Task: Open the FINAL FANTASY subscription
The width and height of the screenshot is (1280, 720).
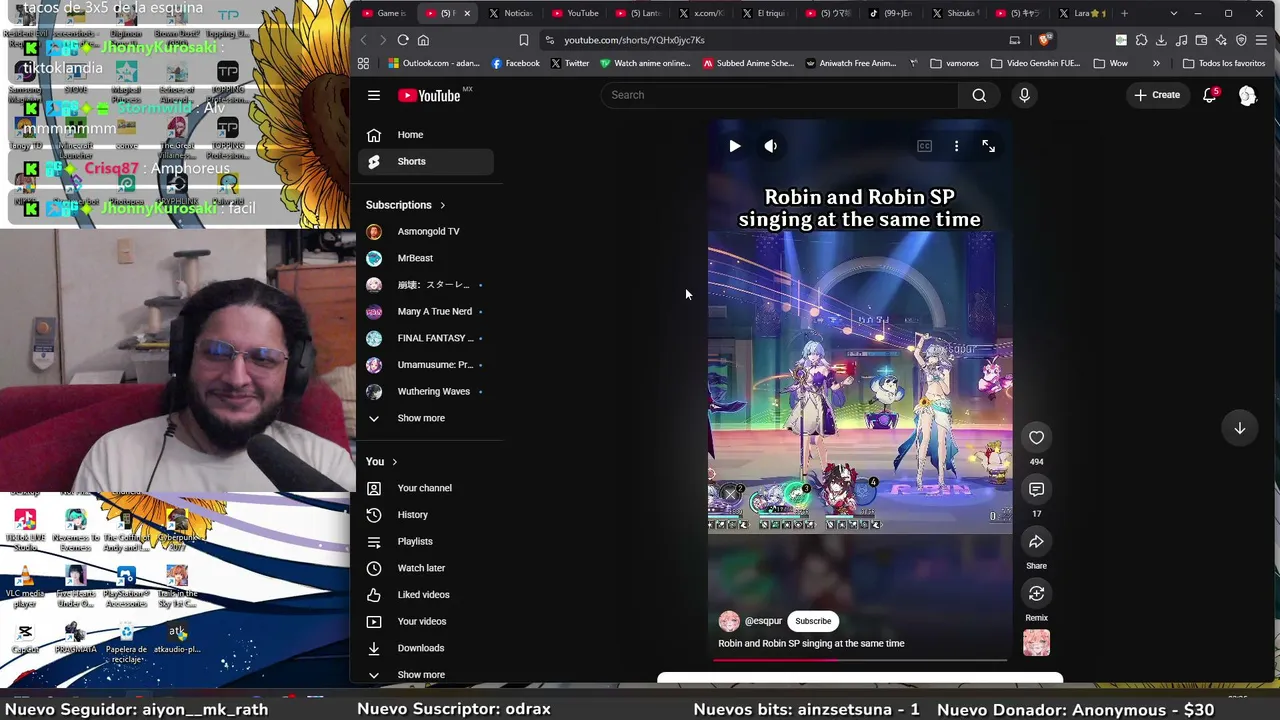Action: click(x=426, y=338)
